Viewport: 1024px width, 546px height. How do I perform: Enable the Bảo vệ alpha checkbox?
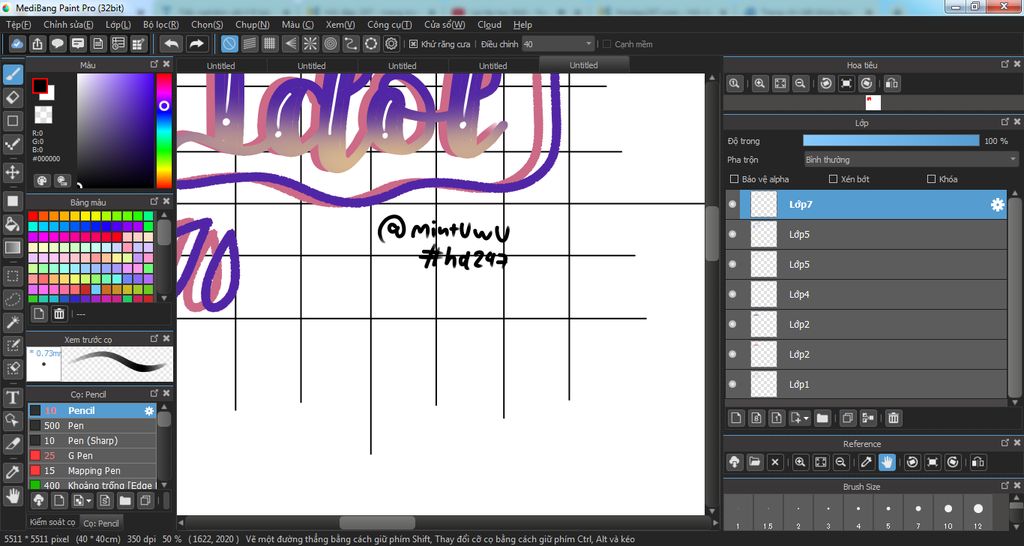[733, 179]
